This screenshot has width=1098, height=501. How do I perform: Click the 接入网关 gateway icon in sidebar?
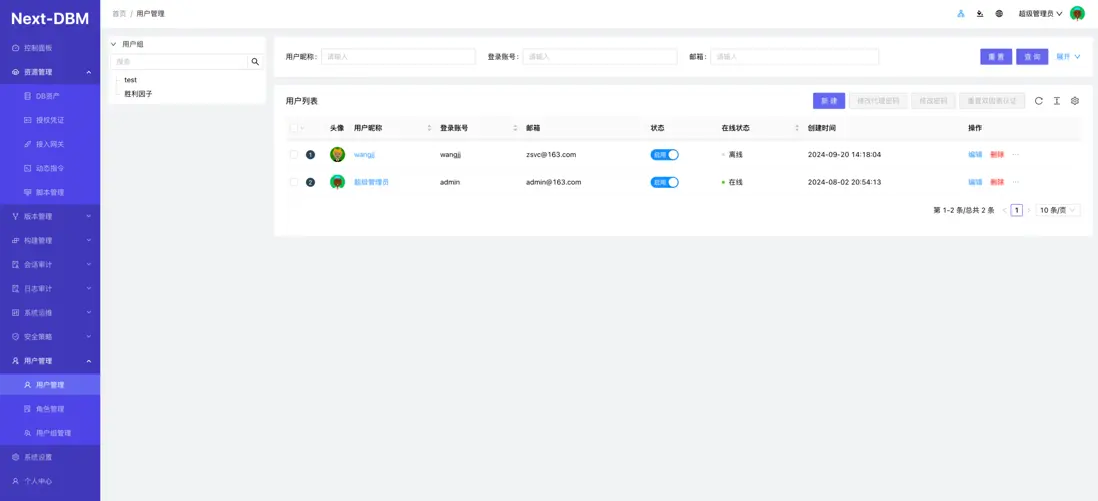coord(27,144)
